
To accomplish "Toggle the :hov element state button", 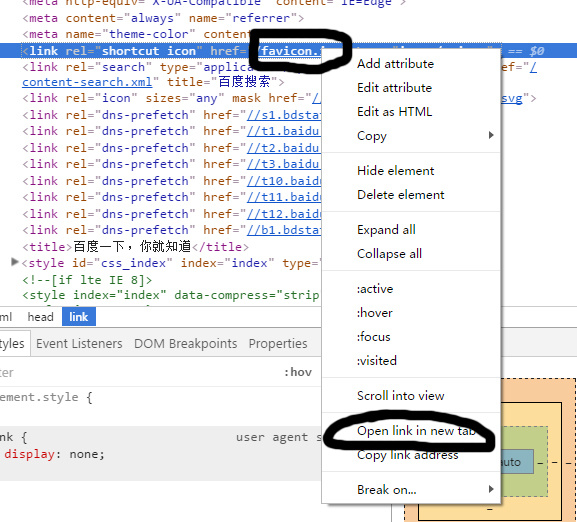I will [x=298, y=372].
